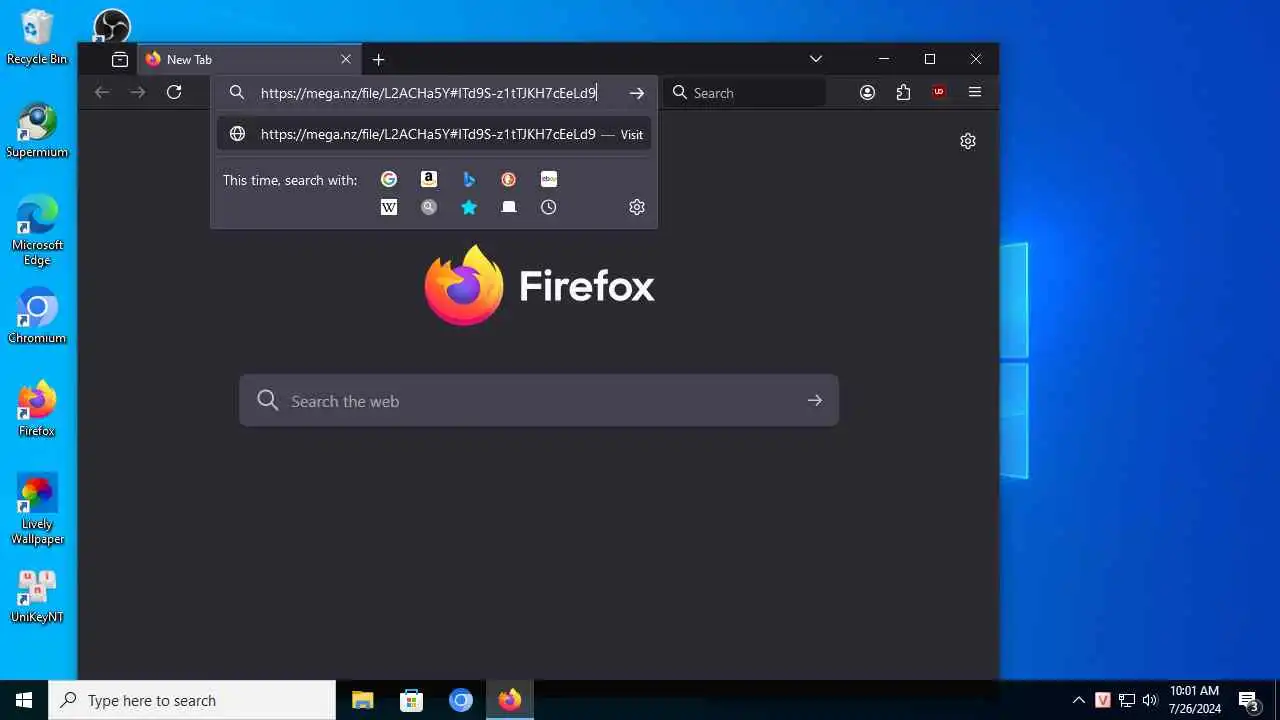Click the toolbar Search box
The image size is (1280, 720).
tap(744, 93)
